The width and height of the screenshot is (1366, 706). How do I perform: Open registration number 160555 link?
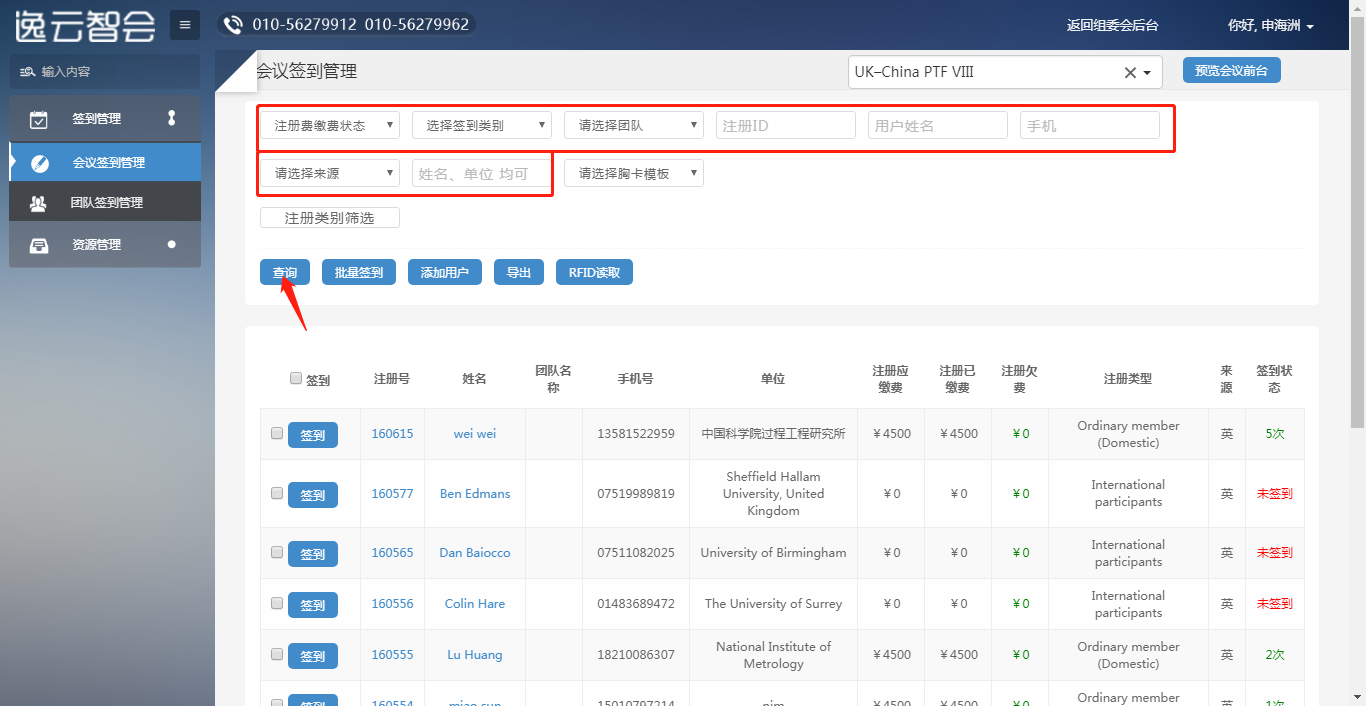tap(392, 655)
